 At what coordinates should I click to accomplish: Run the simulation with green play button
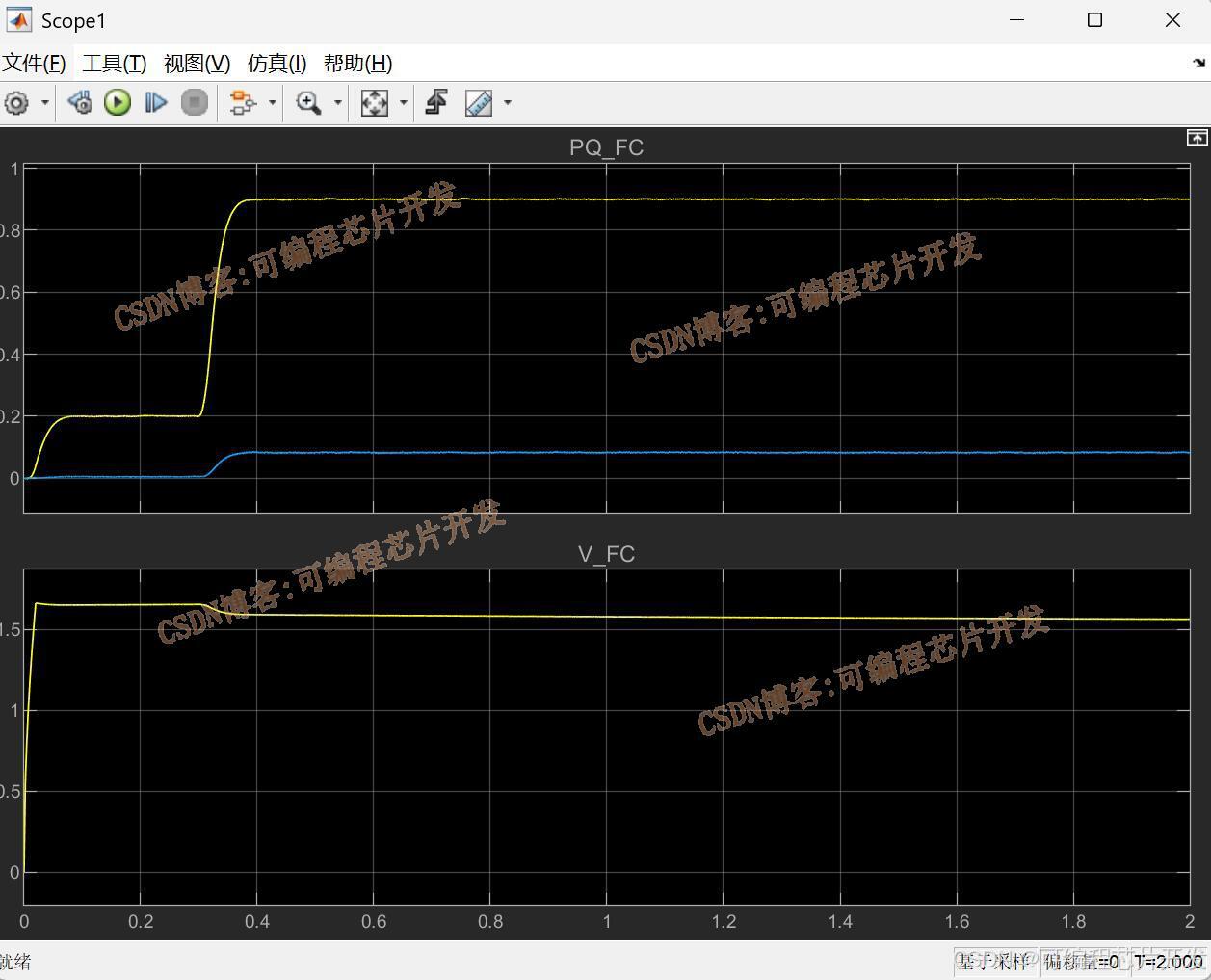pos(118,102)
